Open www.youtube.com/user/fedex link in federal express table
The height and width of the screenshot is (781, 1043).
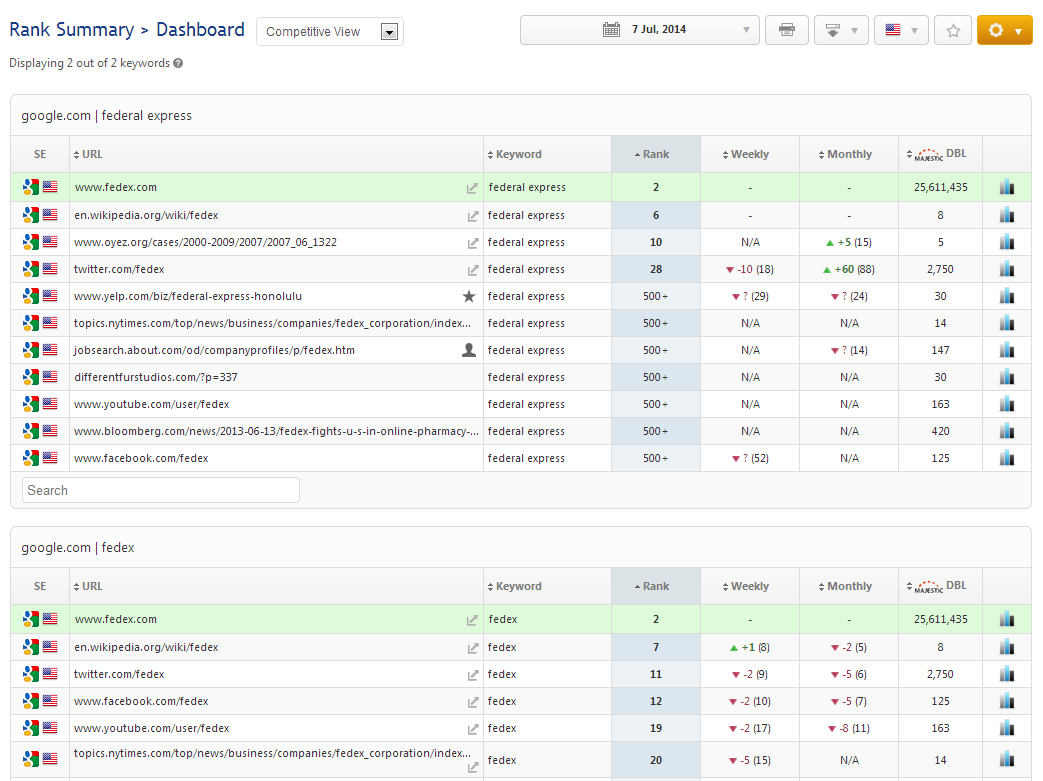coord(152,405)
